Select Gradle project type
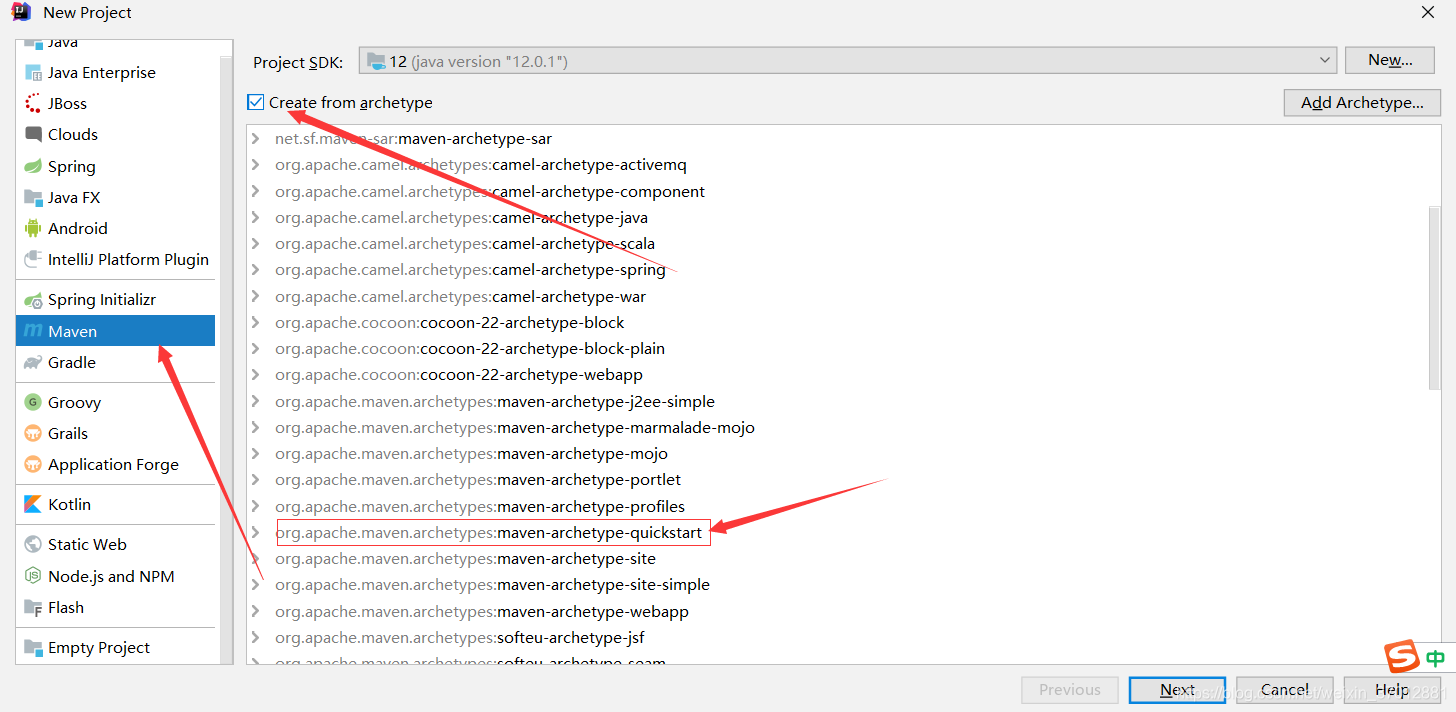Image resolution: width=1456 pixels, height=712 pixels. 115,362
